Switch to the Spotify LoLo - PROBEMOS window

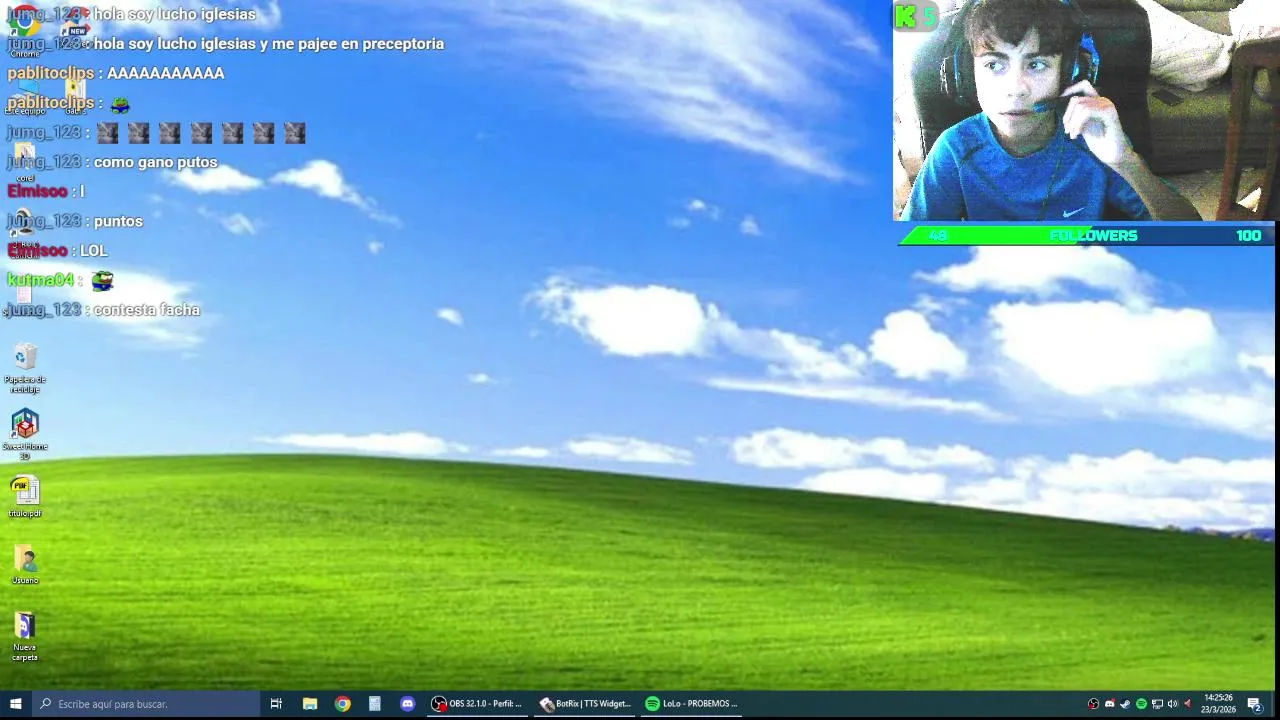click(692, 704)
